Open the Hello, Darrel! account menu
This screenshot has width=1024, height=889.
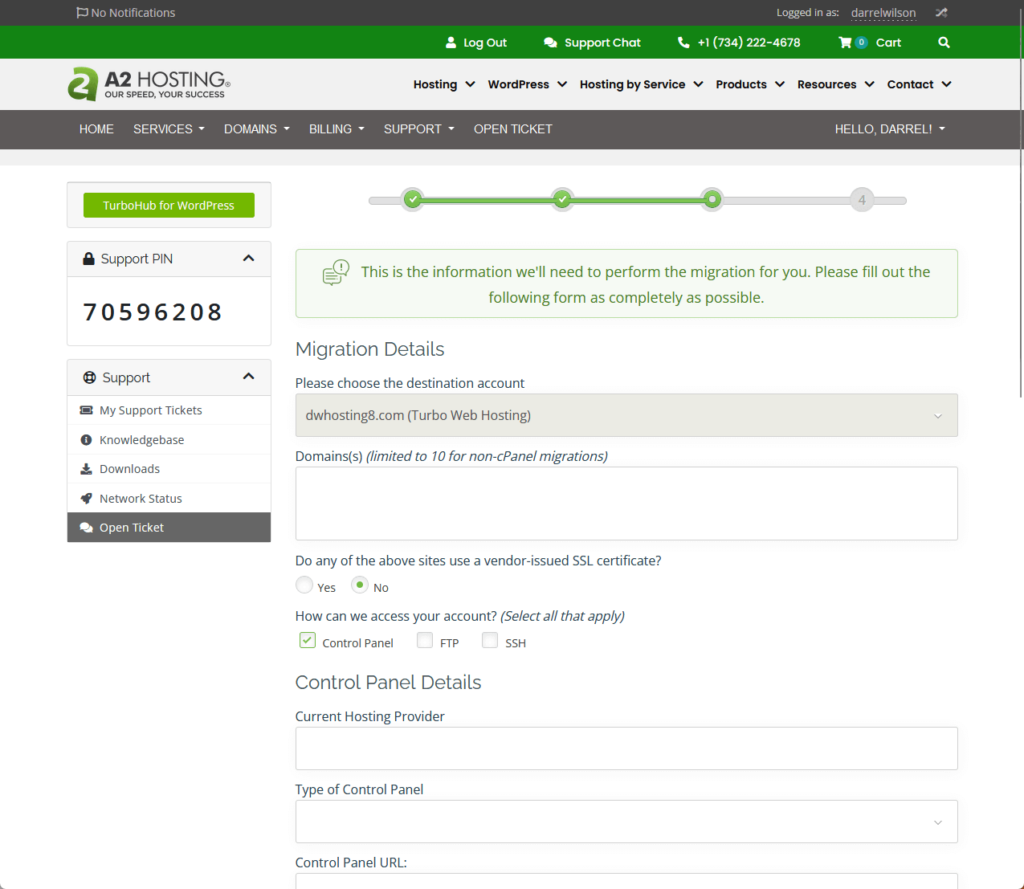(889, 129)
